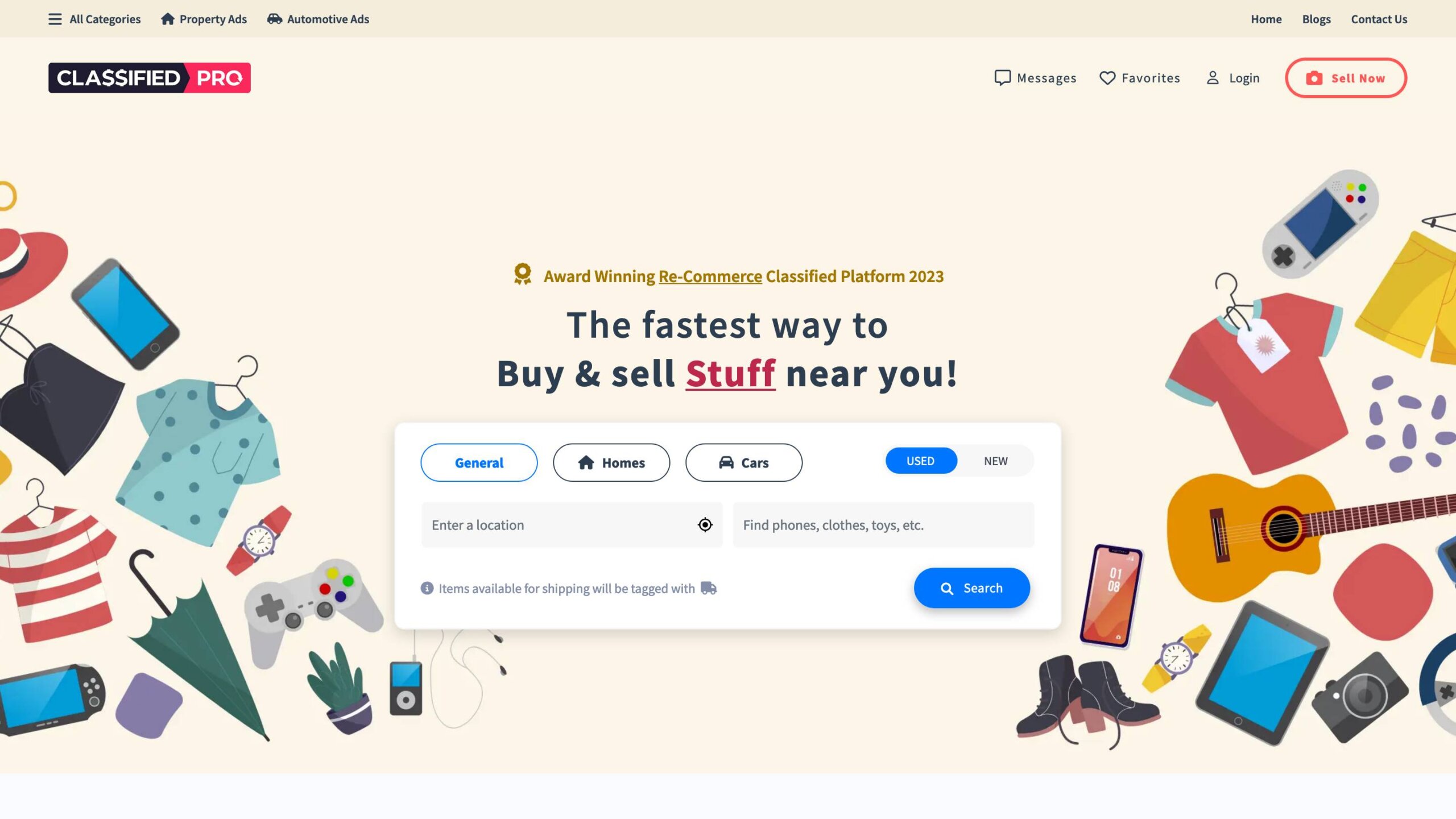Open Messages via the chat bubble icon

1002,78
